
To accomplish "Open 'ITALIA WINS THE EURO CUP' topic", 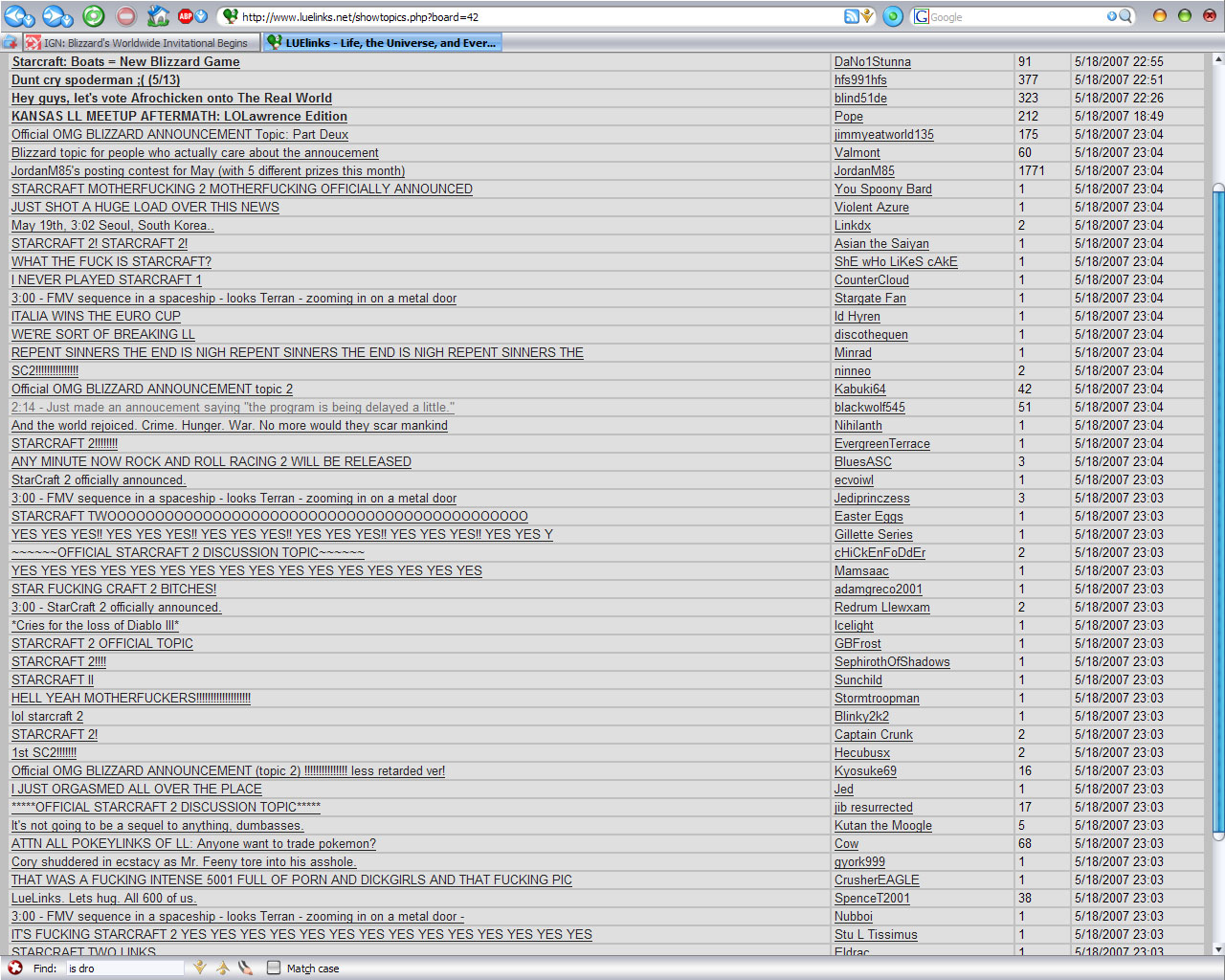I will (x=96, y=316).
